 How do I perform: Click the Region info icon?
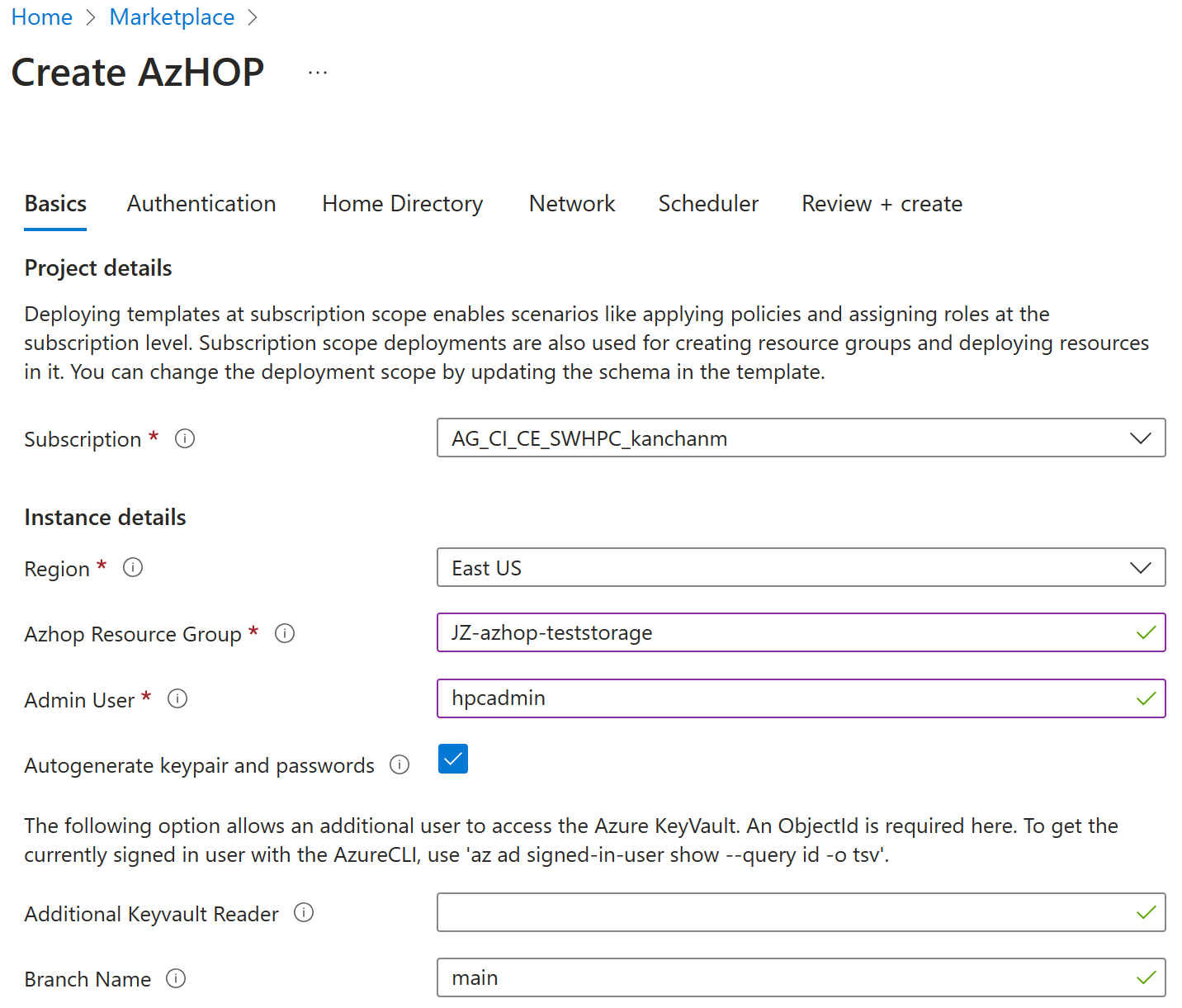click(x=133, y=567)
